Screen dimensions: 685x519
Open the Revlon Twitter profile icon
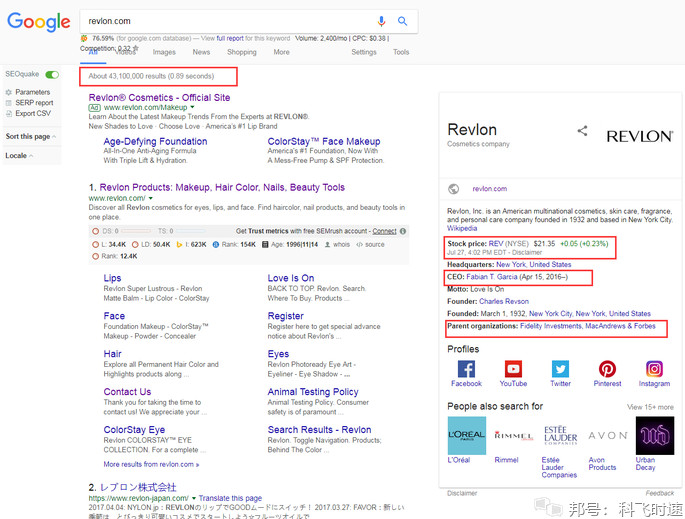[560, 369]
